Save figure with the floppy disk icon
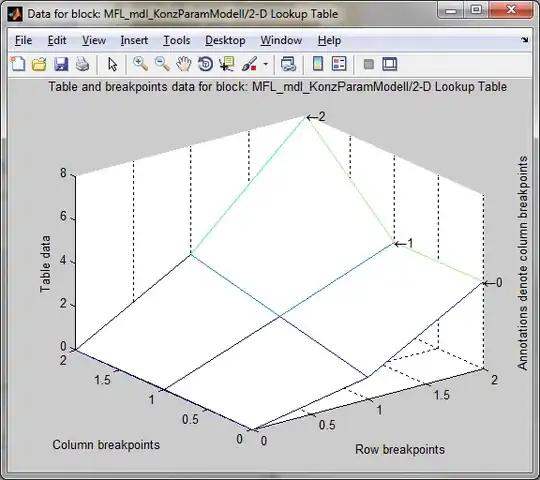This screenshot has width=540, height=480. coord(61,64)
